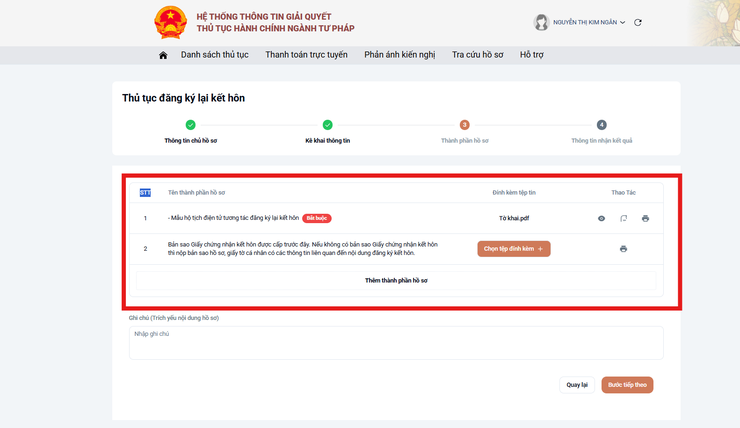Click the Bước tiếp theo button
Viewport: 740px width, 428px height.
click(x=627, y=385)
